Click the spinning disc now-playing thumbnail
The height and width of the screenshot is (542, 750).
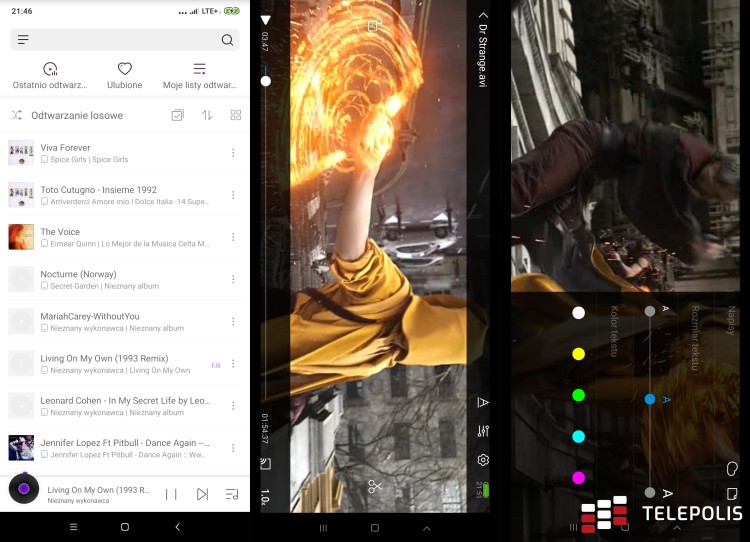[24, 489]
